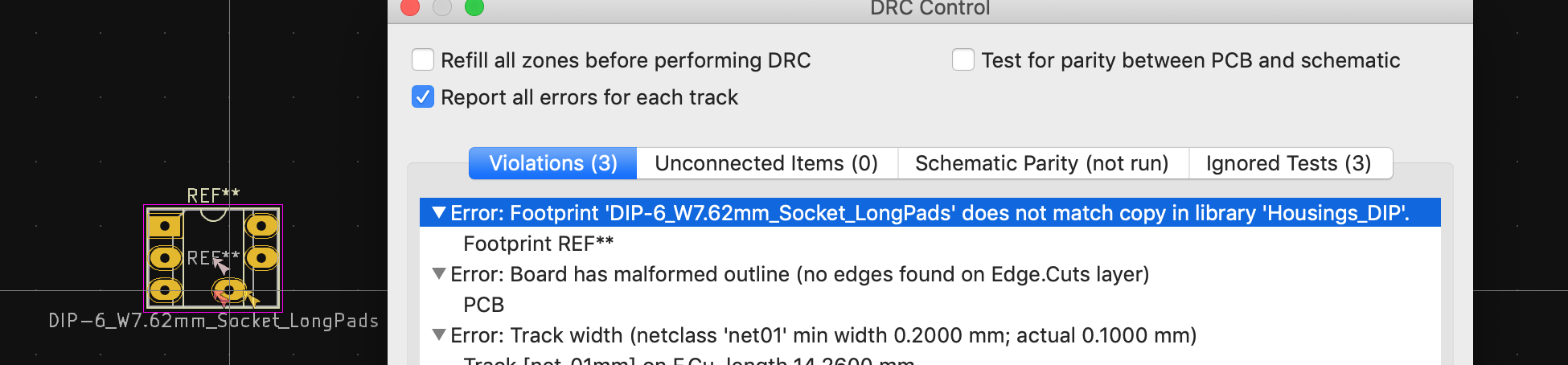1568x365 pixels.
Task: Click the red DRC marker arrow on canvas
Action: coord(222,298)
